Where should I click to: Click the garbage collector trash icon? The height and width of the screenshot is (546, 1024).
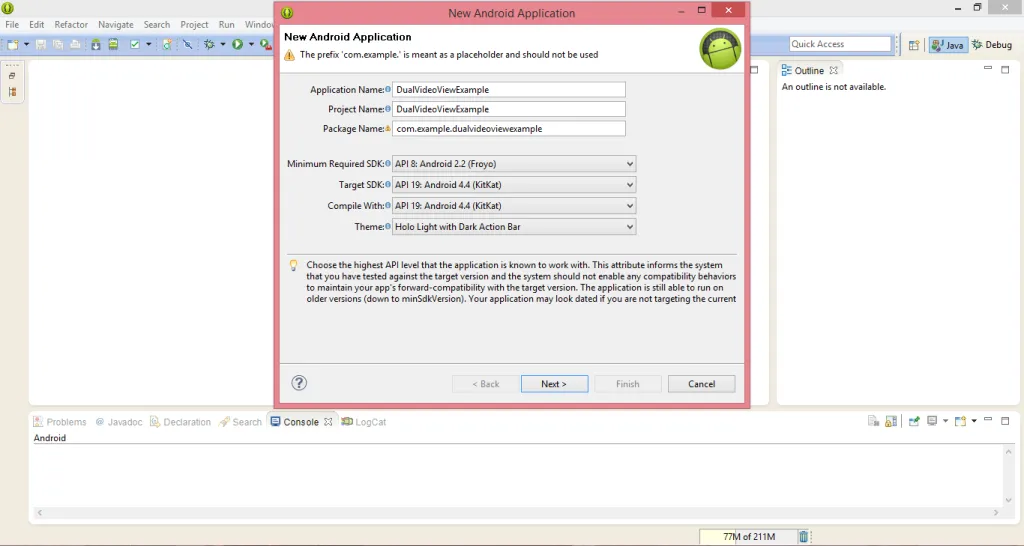tap(803, 536)
